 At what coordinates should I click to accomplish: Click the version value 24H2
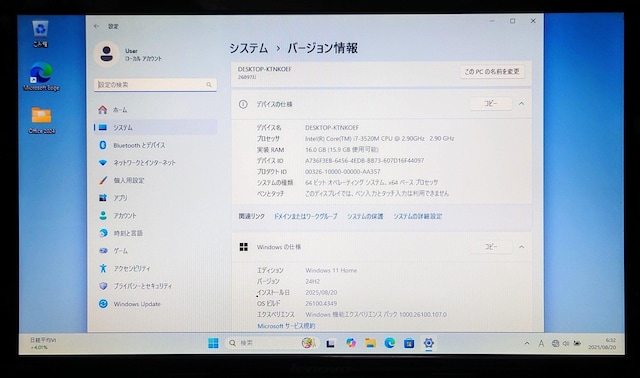(x=312, y=281)
